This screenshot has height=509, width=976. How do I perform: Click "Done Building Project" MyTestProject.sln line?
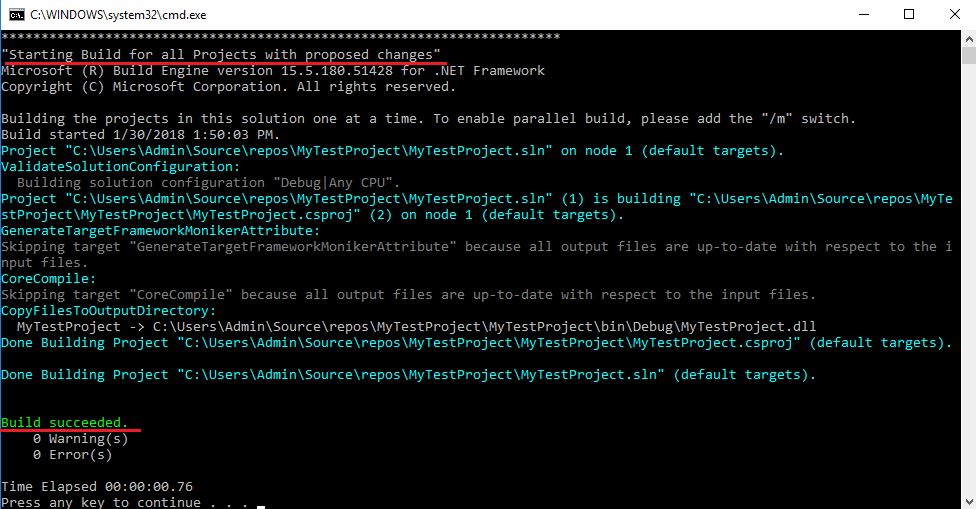[x=408, y=375]
